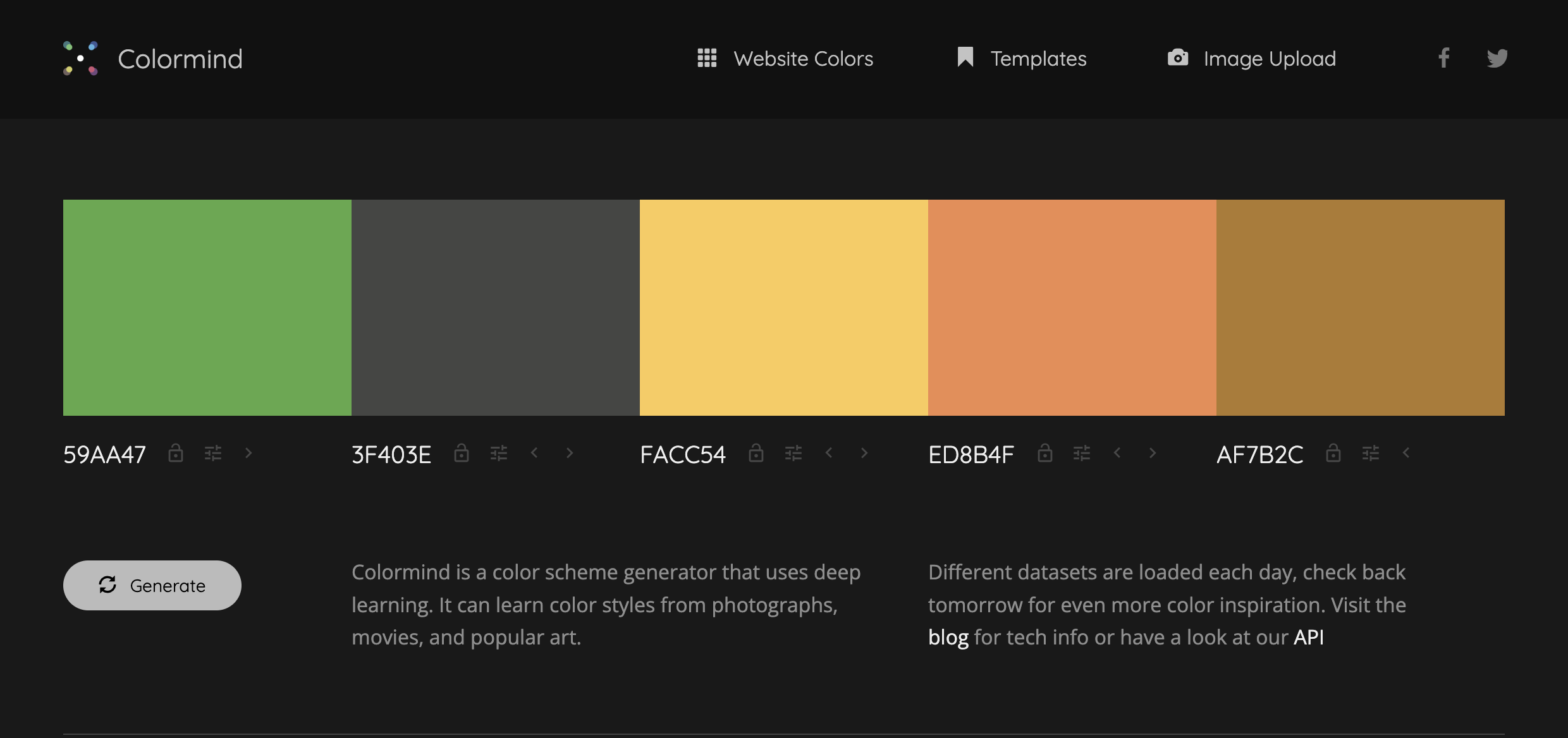Screen dimensions: 1568x738
Task: Lock the 3F403E dark gray color
Action: pos(462,453)
